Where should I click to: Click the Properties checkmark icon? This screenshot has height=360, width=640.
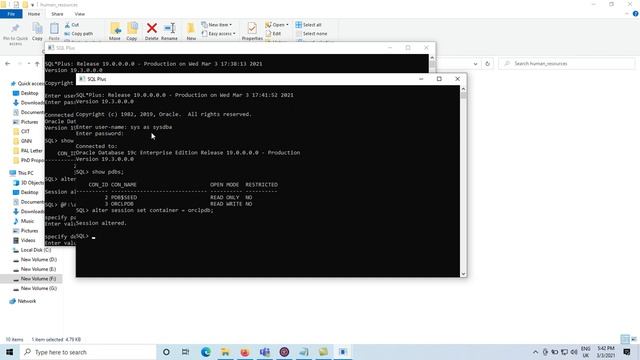(252, 28)
